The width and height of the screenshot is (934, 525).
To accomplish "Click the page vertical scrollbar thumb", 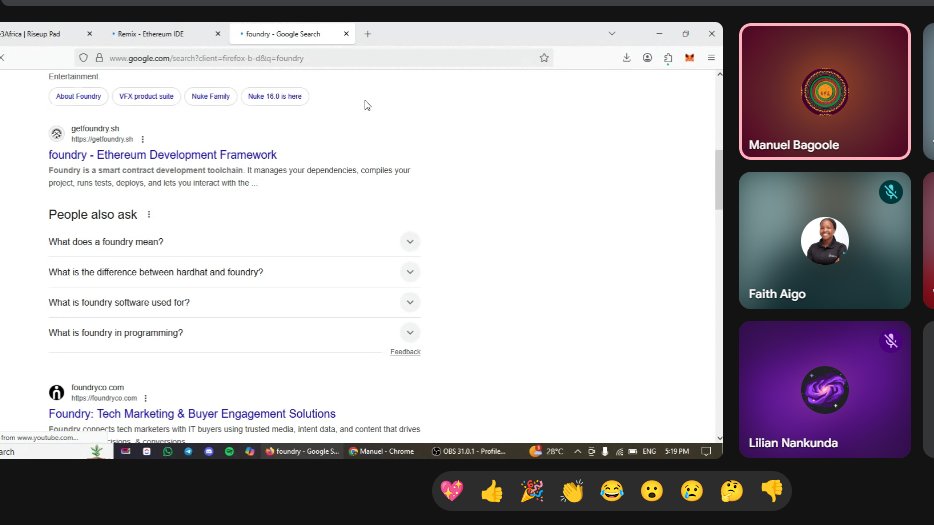I will (719, 179).
